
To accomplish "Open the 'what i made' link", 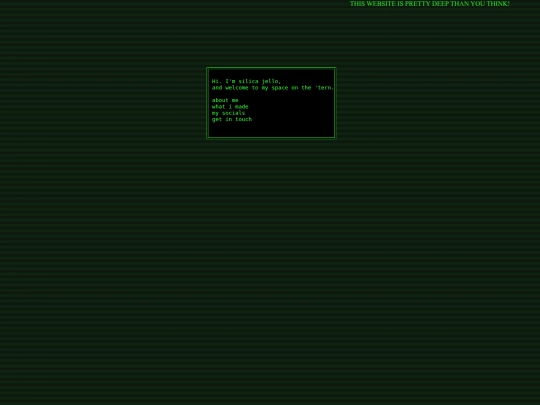I will [230, 107].
